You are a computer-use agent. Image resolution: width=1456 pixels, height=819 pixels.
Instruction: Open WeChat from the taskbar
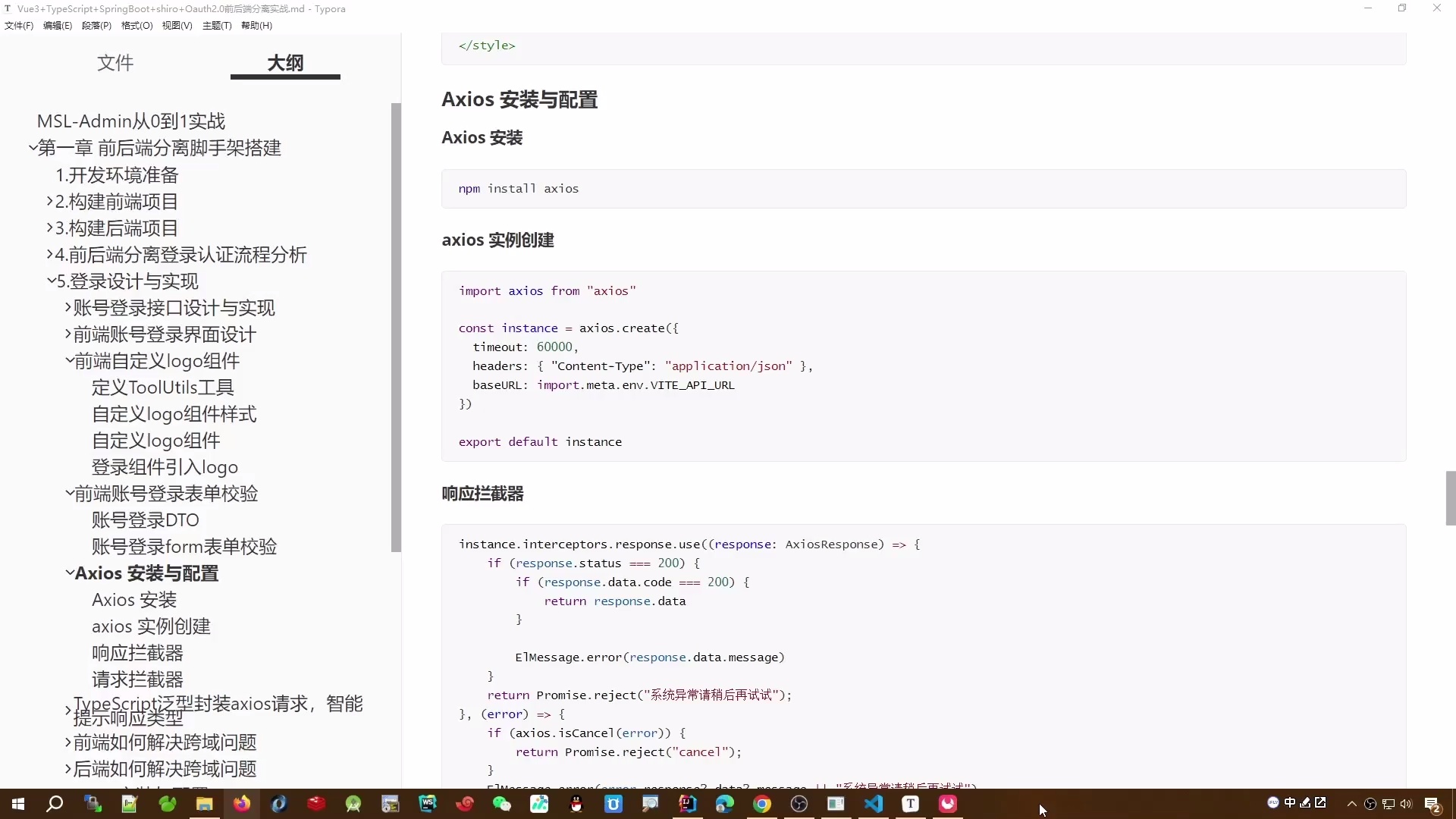503,805
